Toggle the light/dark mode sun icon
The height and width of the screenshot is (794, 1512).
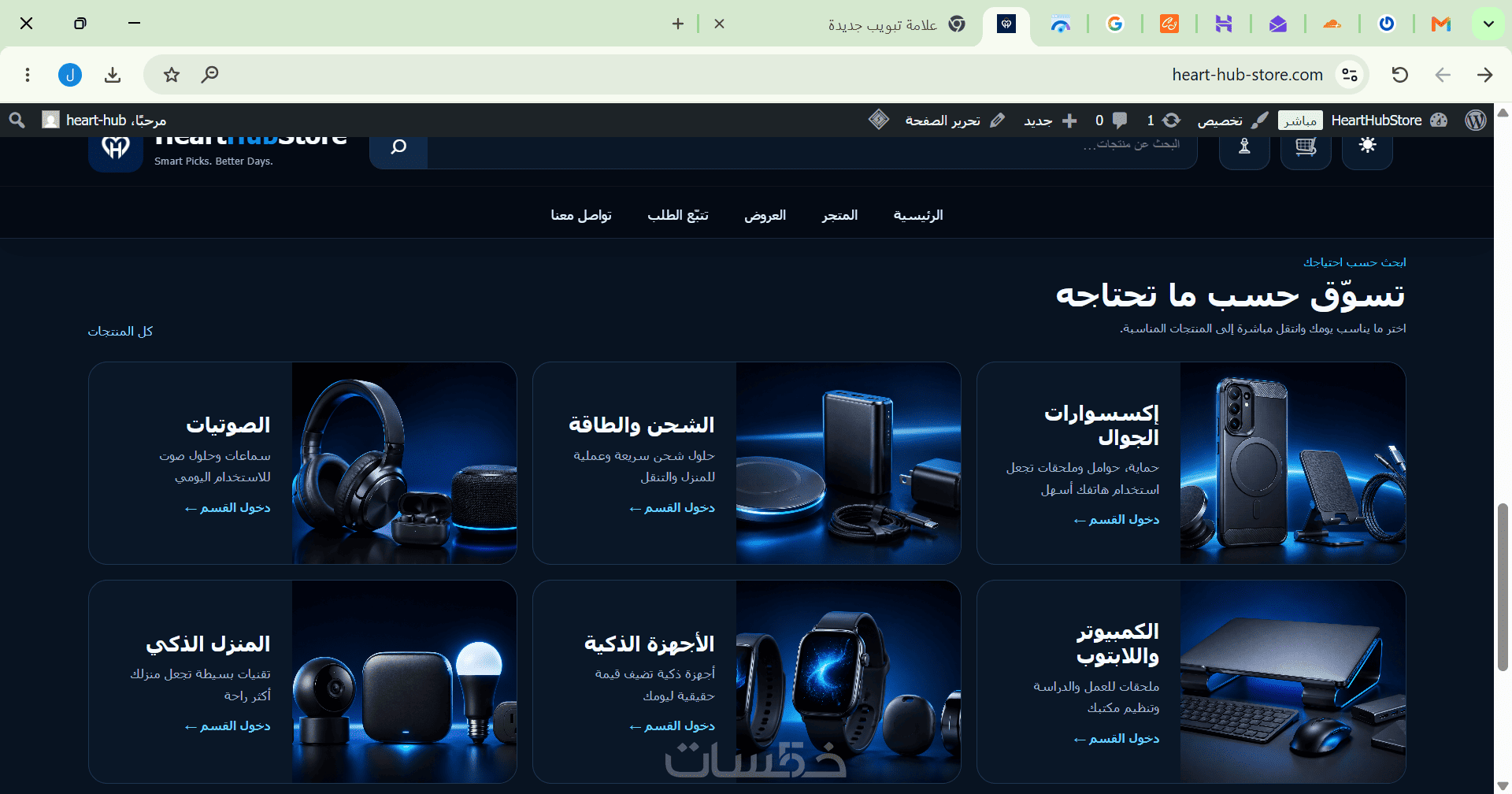point(1367,147)
